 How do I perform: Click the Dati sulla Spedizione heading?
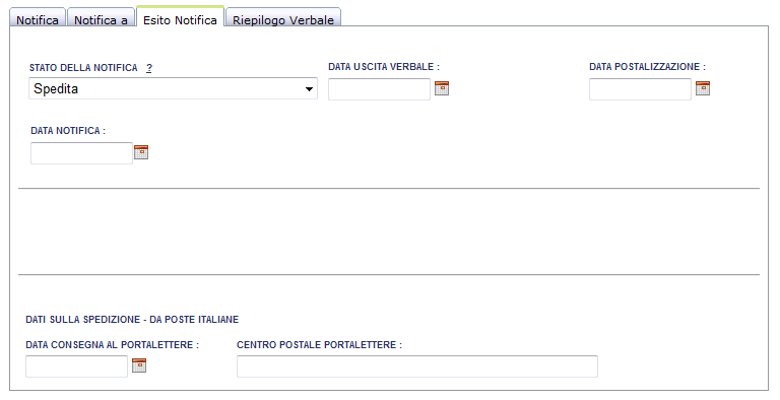coord(132,319)
